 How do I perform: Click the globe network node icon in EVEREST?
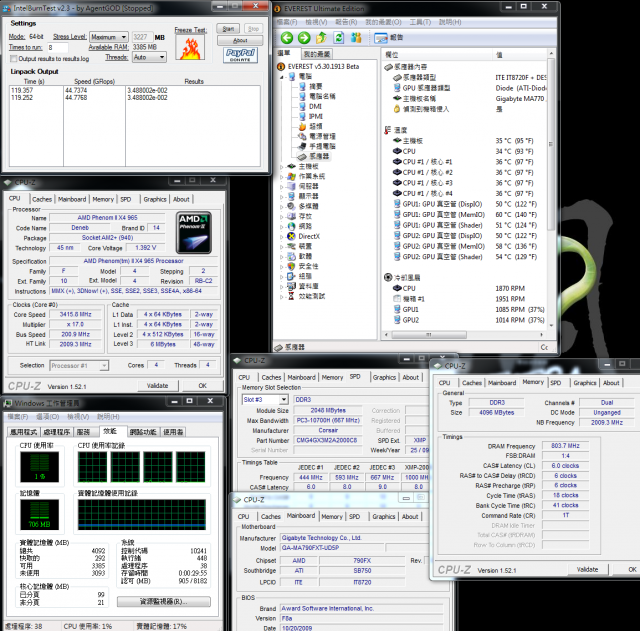291,226
